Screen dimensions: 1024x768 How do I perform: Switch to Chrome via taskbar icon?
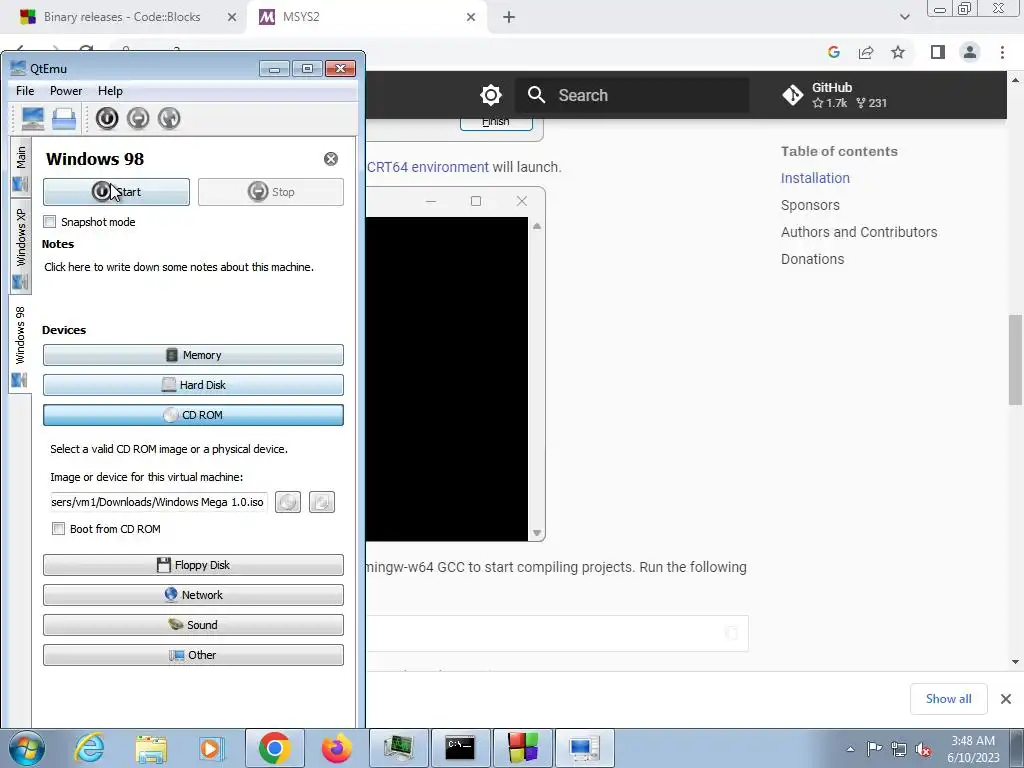tap(275, 748)
